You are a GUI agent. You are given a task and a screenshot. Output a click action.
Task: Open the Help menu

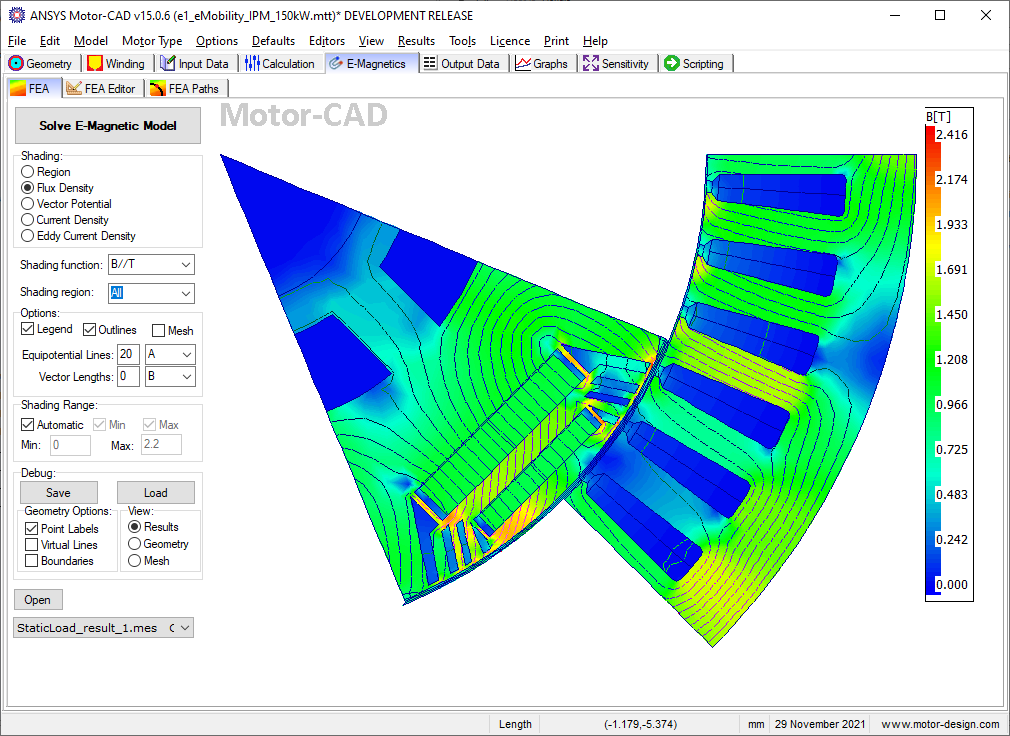click(x=595, y=41)
